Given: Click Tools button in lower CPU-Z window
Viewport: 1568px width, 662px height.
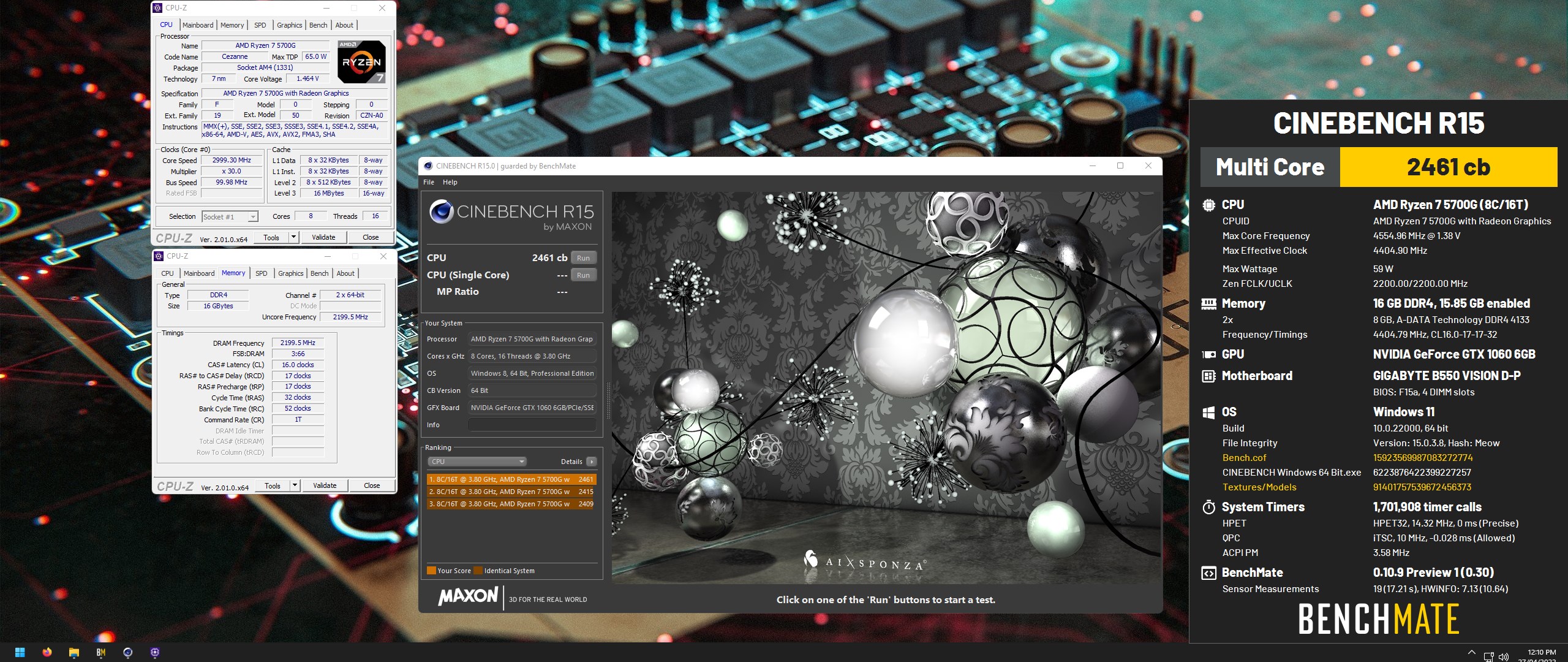Looking at the screenshot, I should tap(273, 485).
